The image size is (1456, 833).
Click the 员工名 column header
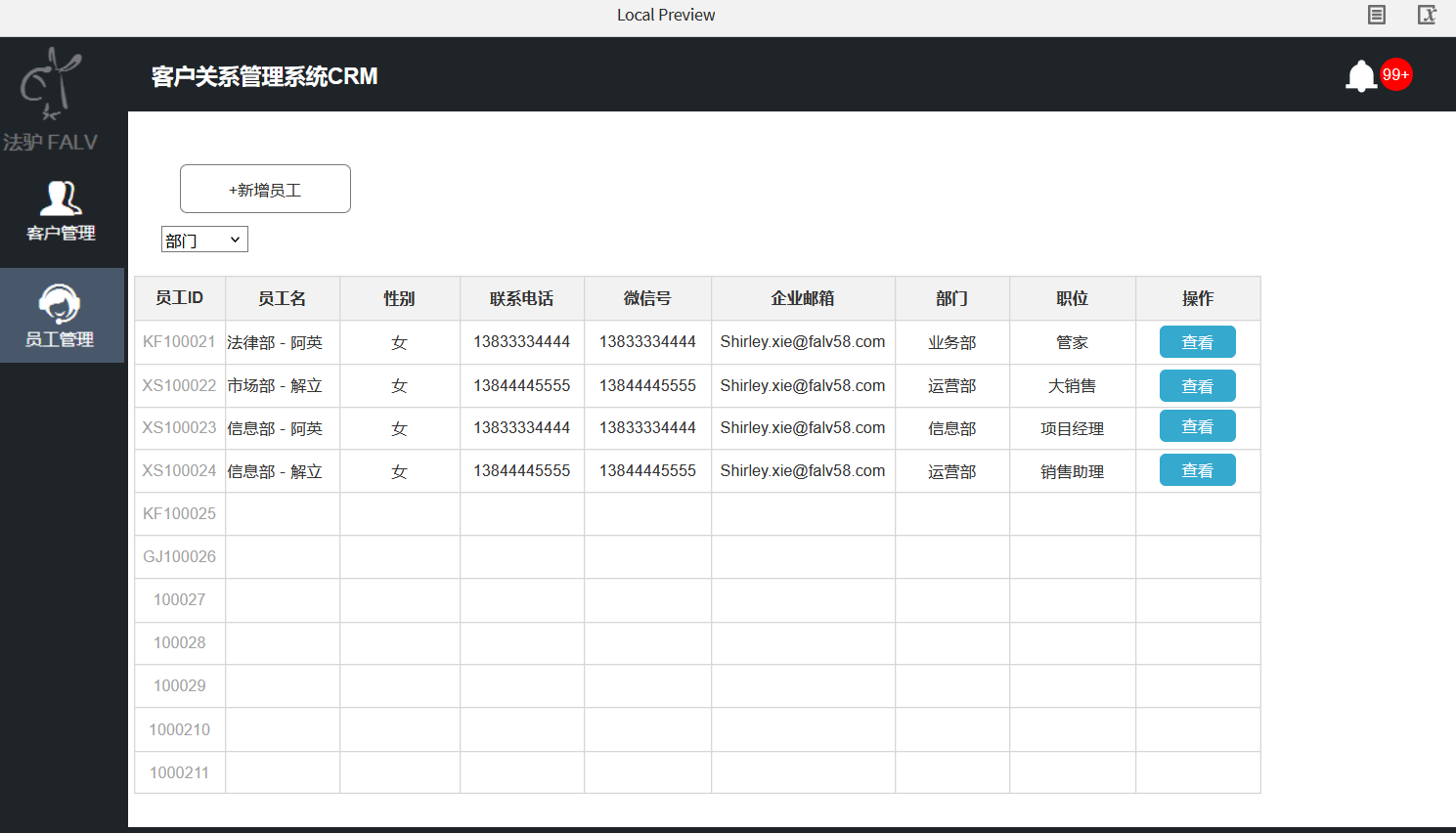click(x=283, y=298)
